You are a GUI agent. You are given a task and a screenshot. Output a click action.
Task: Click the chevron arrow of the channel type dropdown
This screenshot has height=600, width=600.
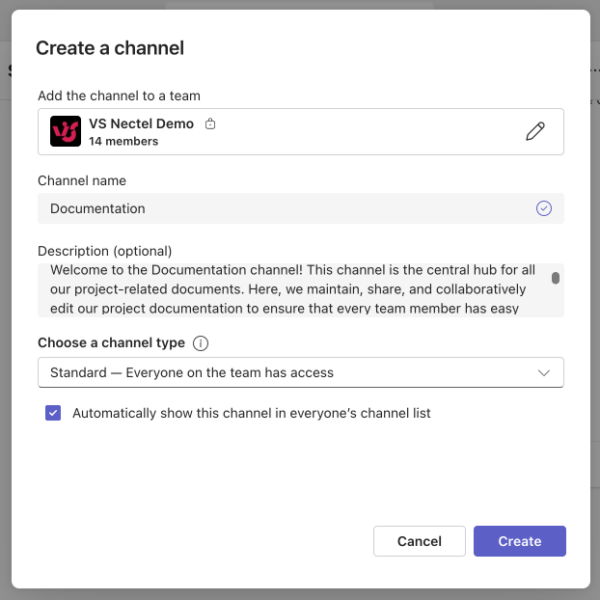(544, 372)
